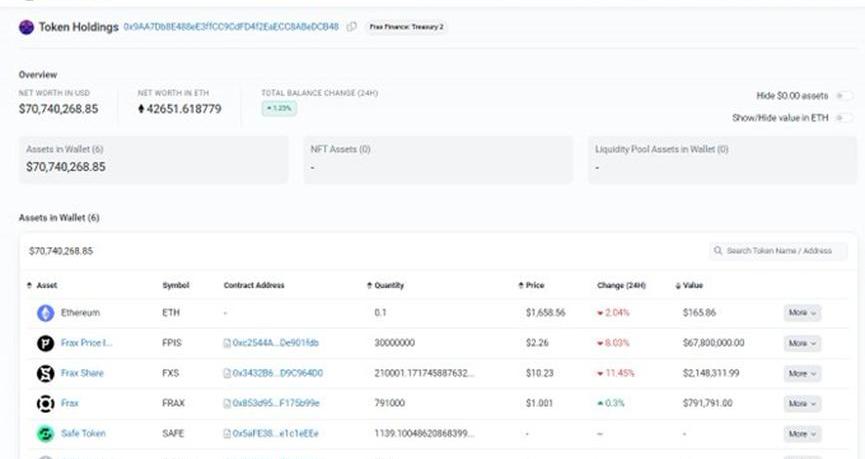The width and height of the screenshot is (865, 459).
Task: Click the Frax Finance: Treasury 2 label tag
Action: pos(405,27)
